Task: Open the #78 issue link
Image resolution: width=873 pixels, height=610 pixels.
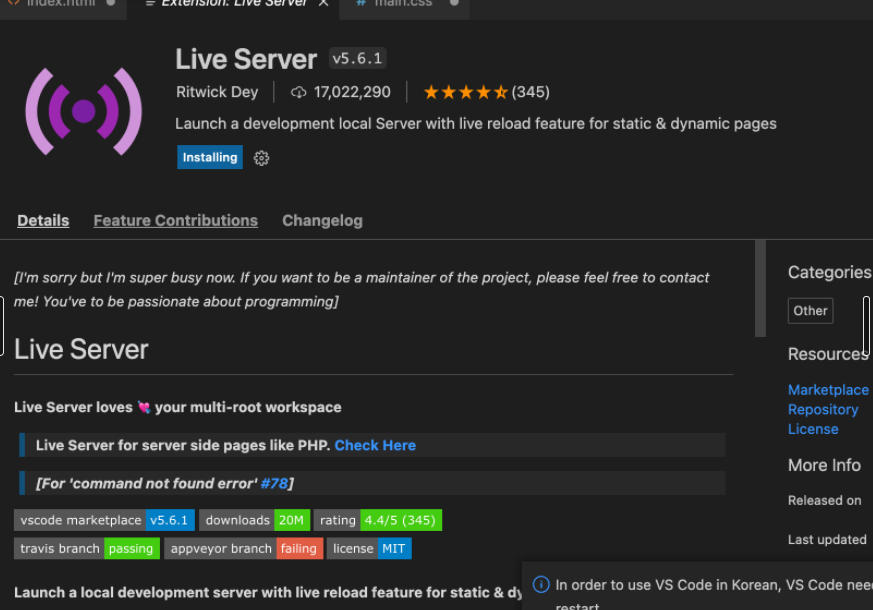Action: click(x=274, y=483)
